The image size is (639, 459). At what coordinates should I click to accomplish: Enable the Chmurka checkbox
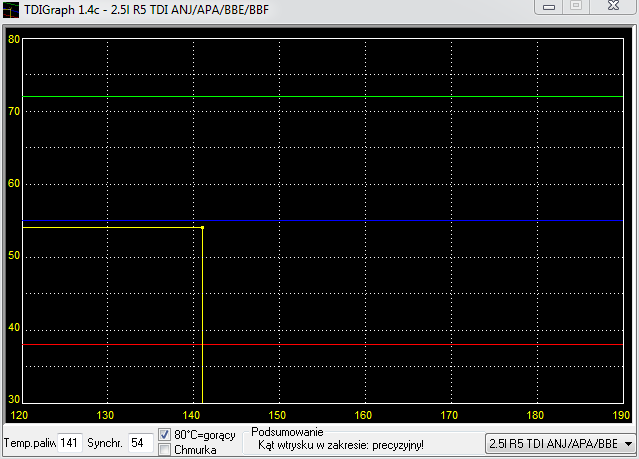(x=164, y=450)
